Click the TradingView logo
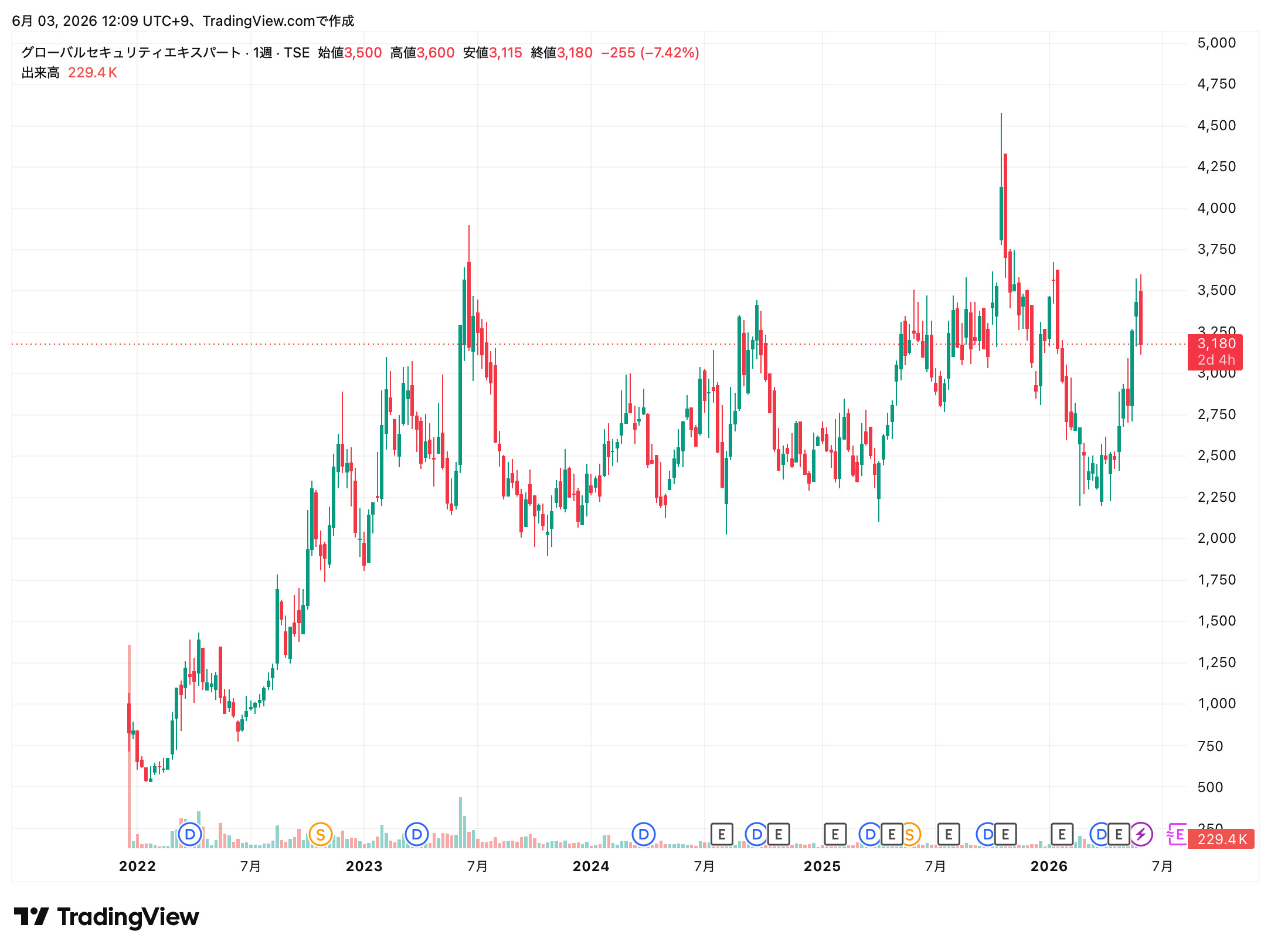The width and height of the screenshot is (1271, 952). tap(106, 917)
